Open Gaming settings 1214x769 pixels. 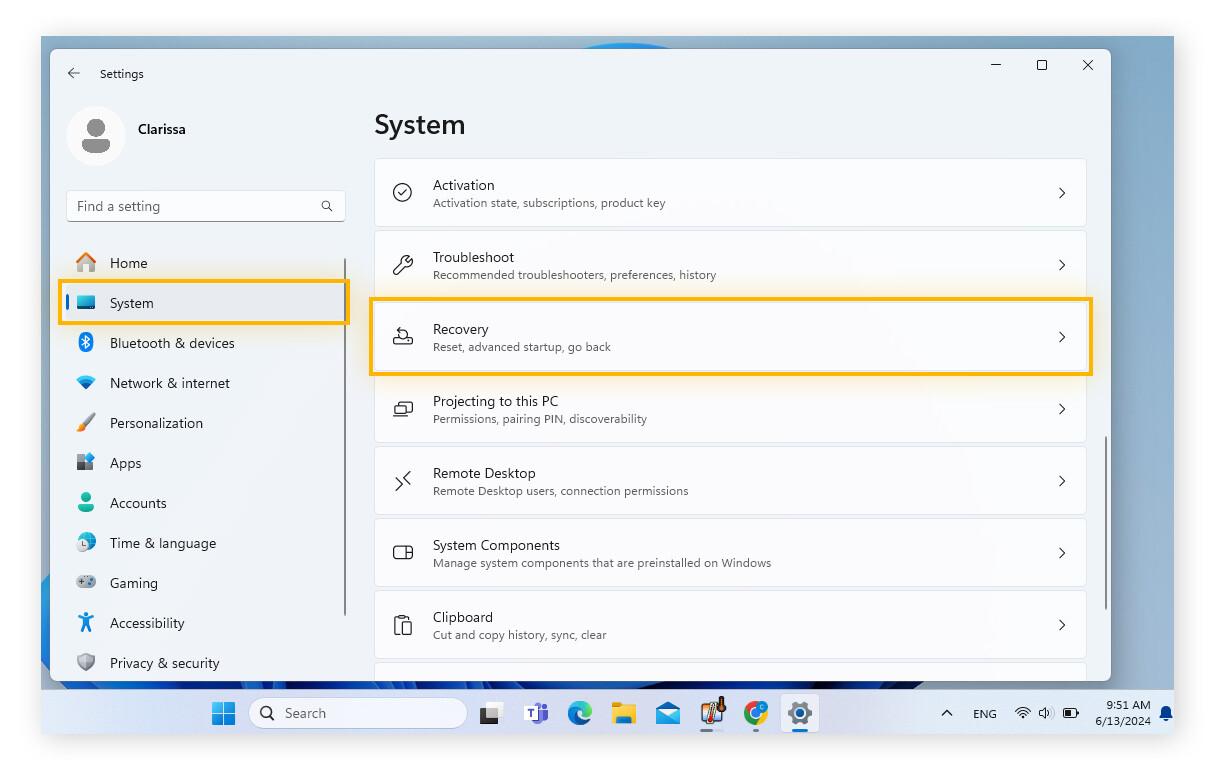pyautogui.click(x=133, y=583)
